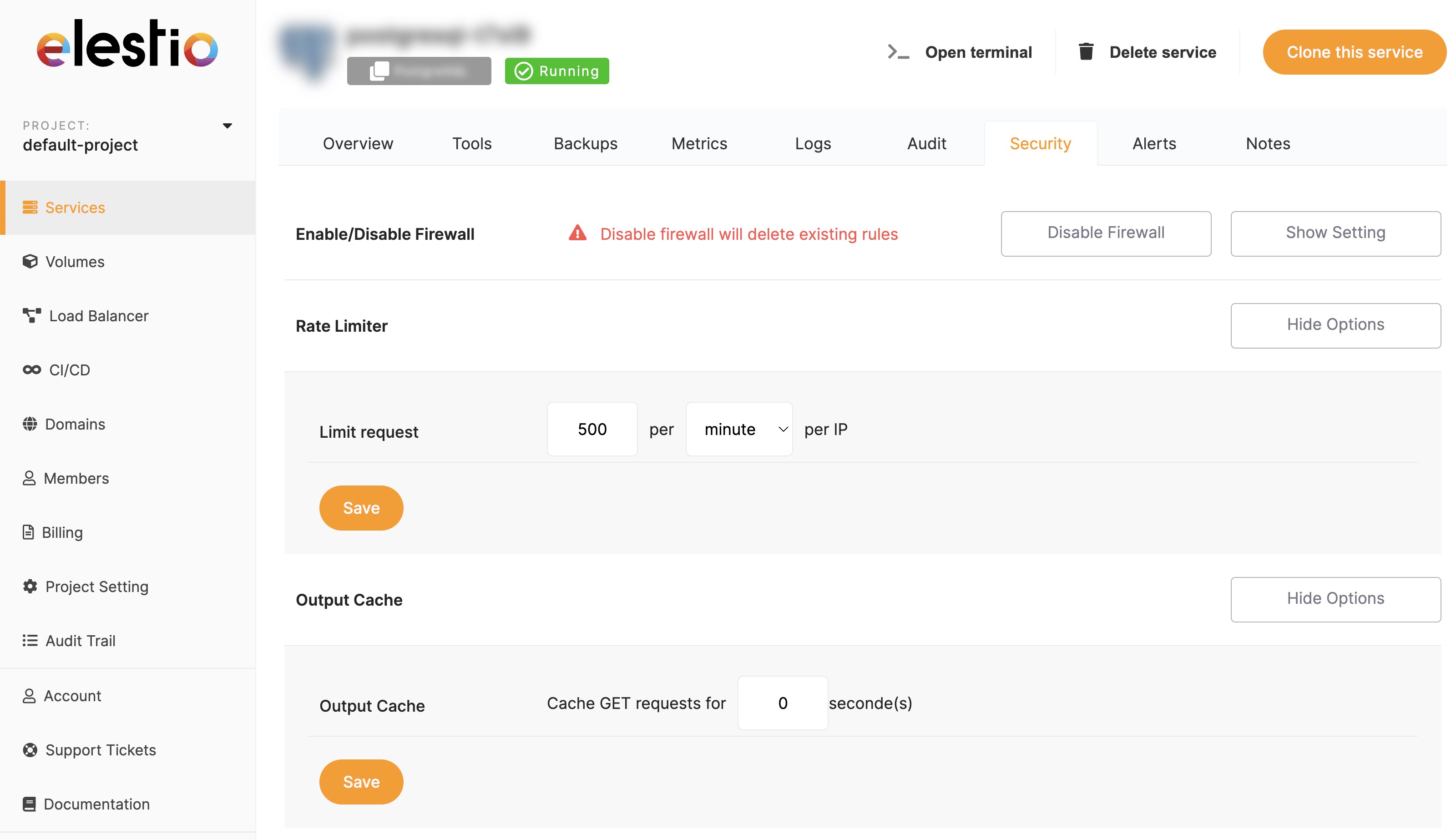
Task: Open the rate limit time unit dropdown
Action: (x=739, y=429)
